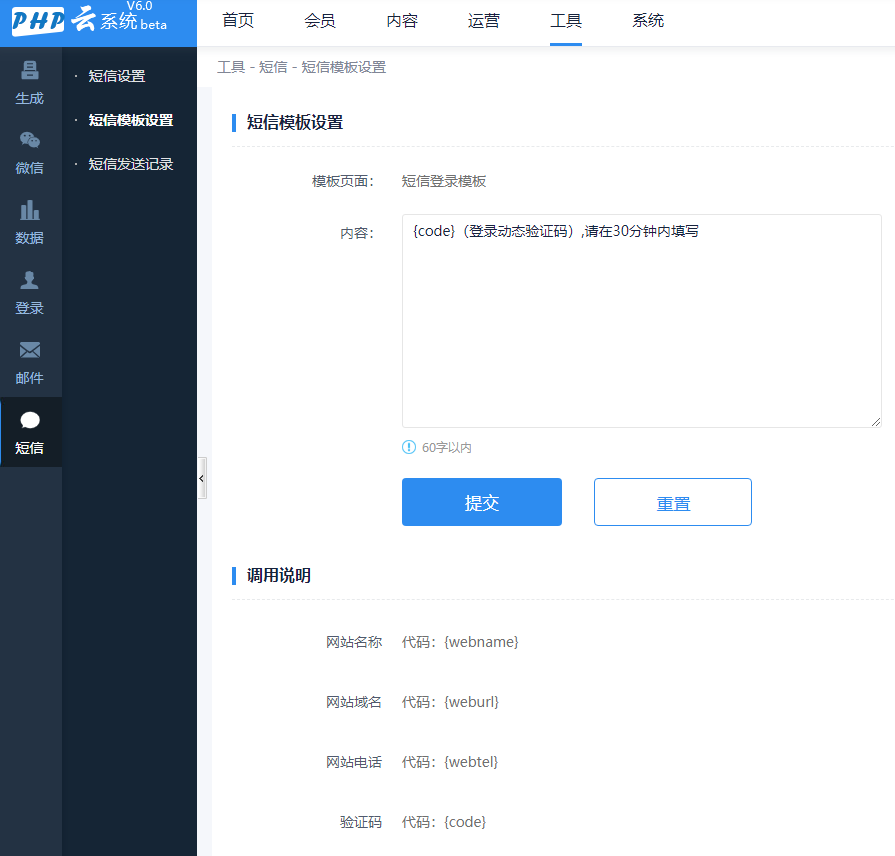Image resolution: width=895 pixels, height=856 pixels.
Task: Switch to the 工具 menu tab
Action: 565,20
